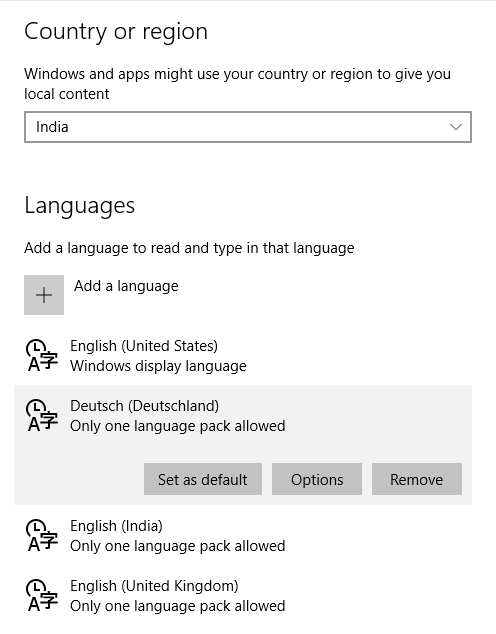This screenshot has width=496, height=634.
Task: Click the English (United States) language icon
Action: point(42,355)
